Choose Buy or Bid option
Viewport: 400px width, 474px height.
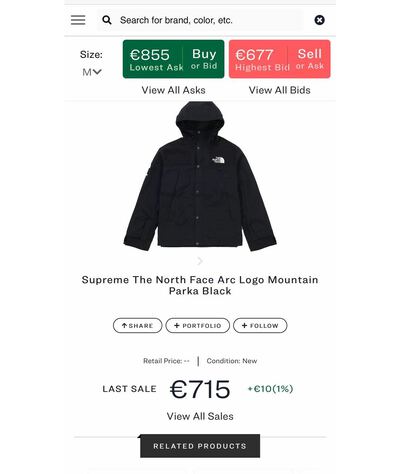click(204, 59)
